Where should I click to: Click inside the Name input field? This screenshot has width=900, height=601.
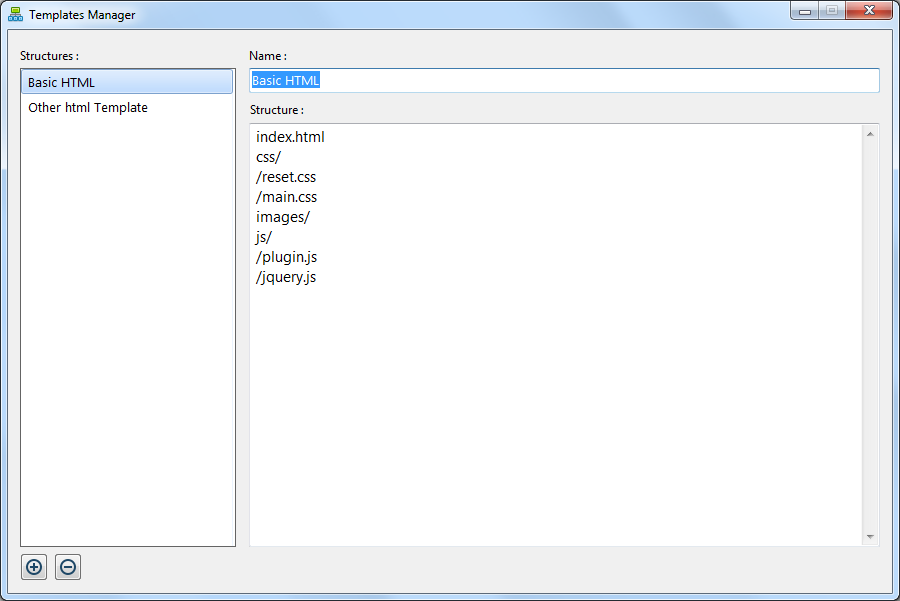pos(560,80)
